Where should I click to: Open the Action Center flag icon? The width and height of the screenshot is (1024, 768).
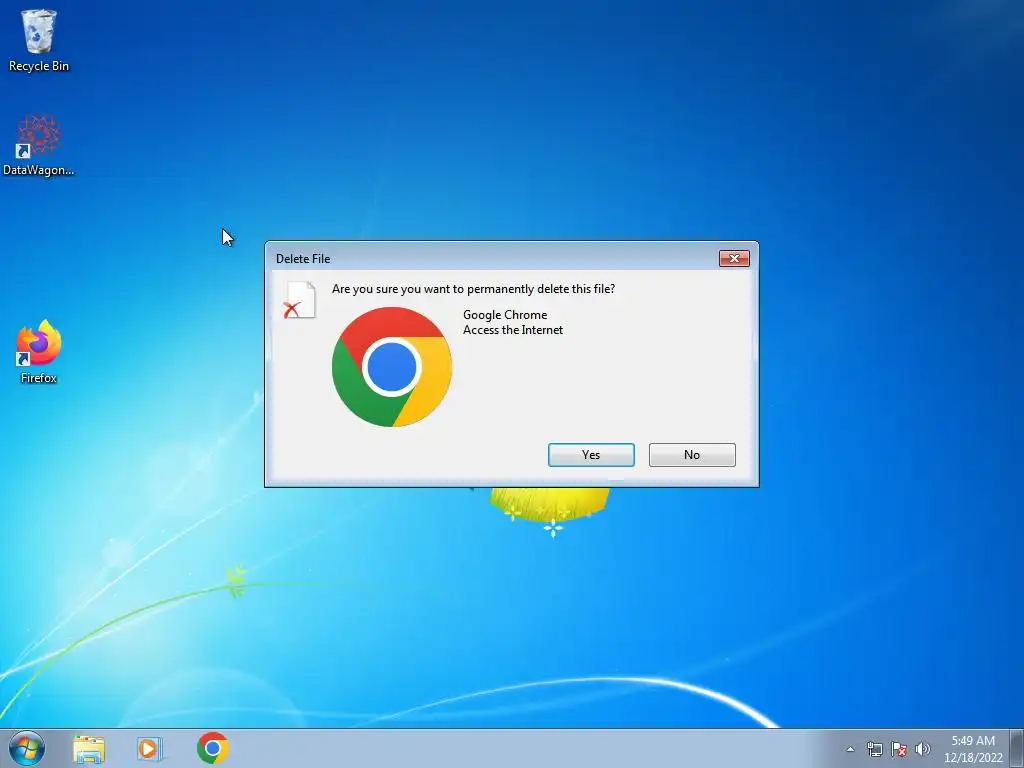click(x=899, y=749)
